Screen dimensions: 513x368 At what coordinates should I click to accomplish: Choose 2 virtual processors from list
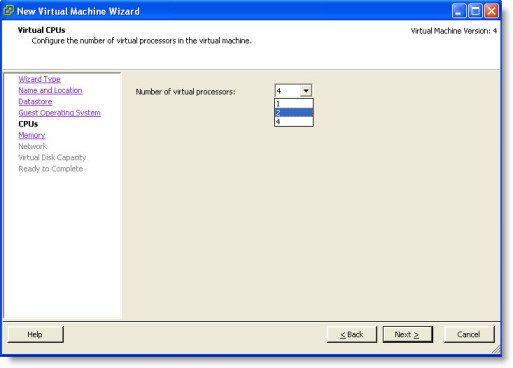(294, 113)
